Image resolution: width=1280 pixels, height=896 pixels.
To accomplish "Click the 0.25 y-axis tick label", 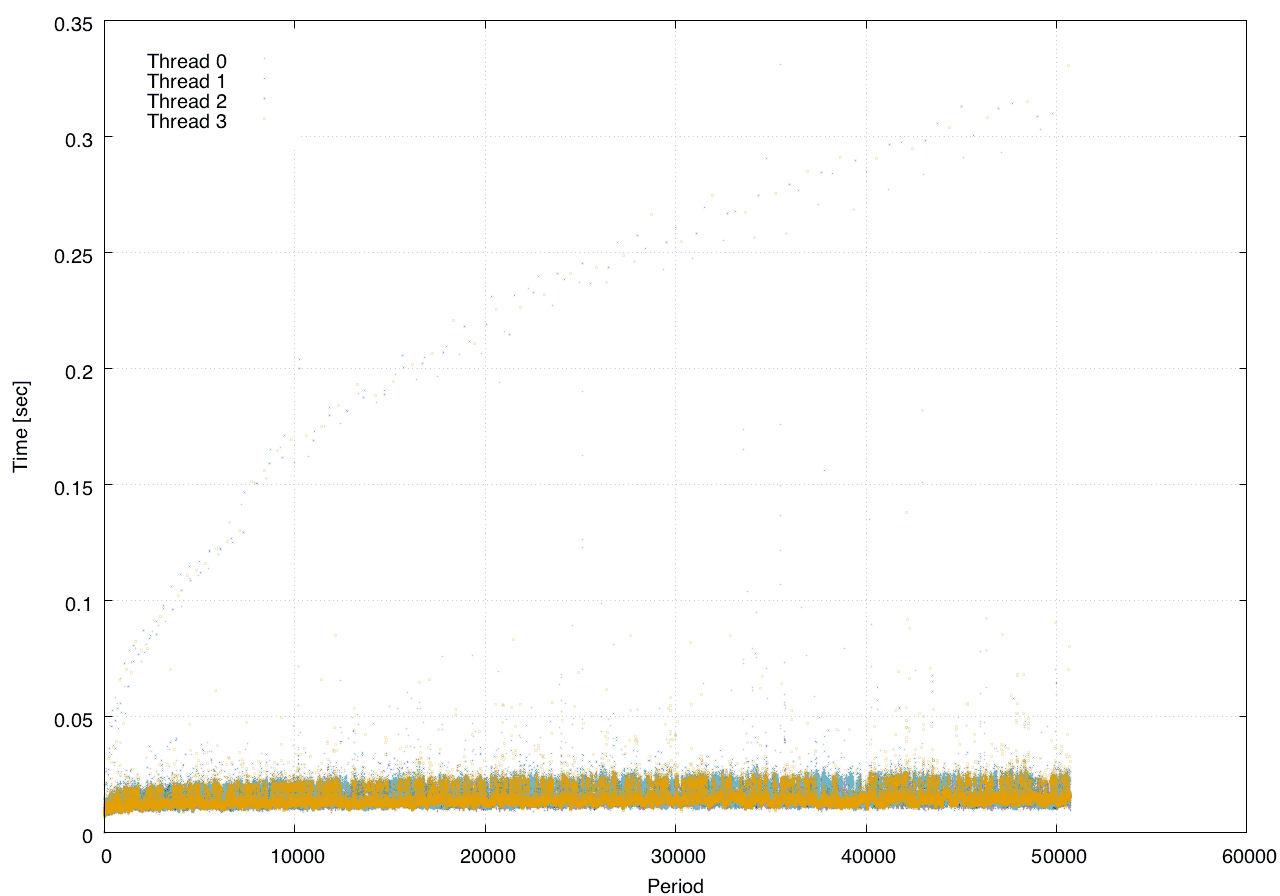I will (72, 254).
